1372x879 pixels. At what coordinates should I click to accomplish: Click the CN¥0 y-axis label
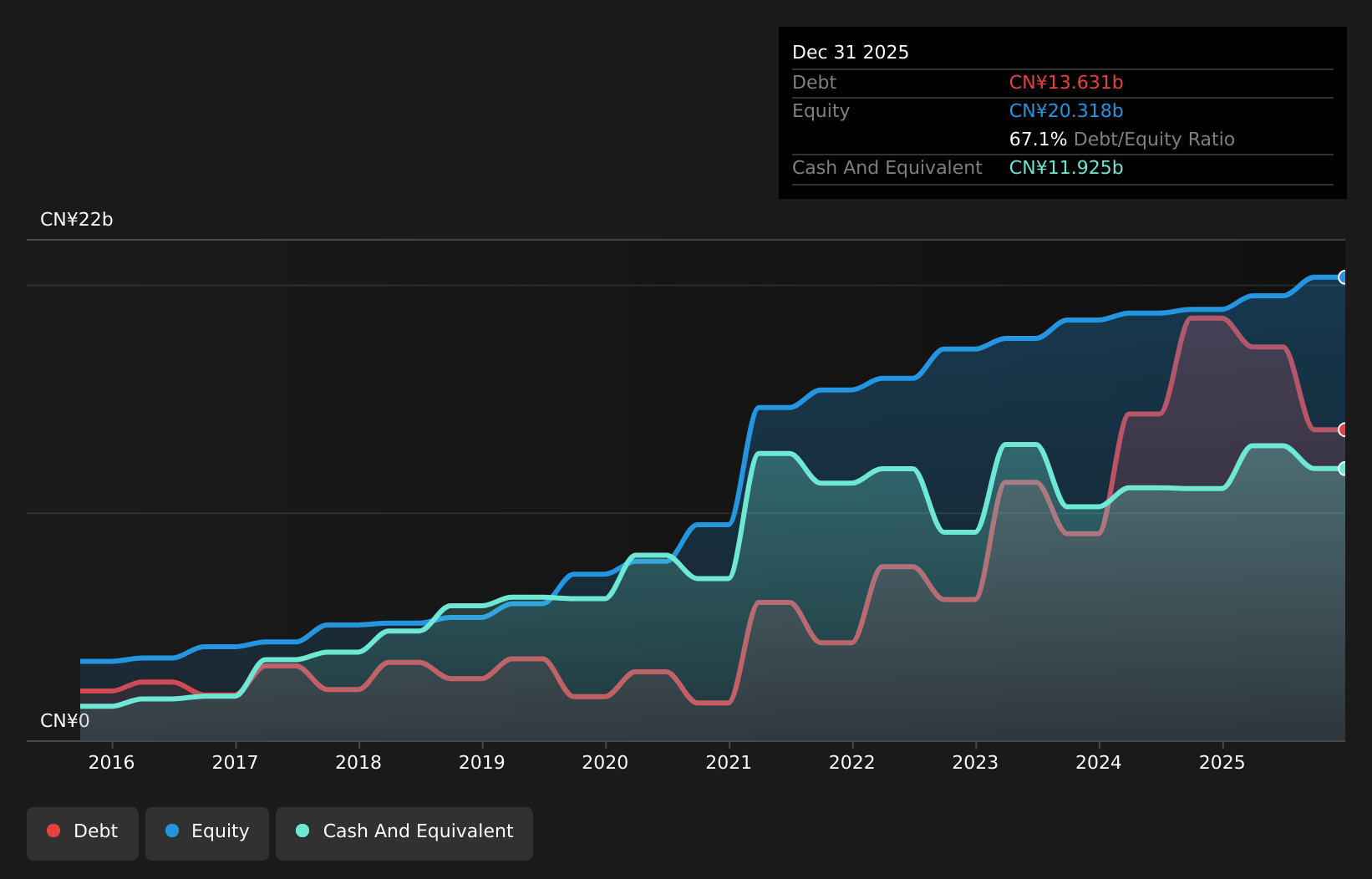point(65,721)
